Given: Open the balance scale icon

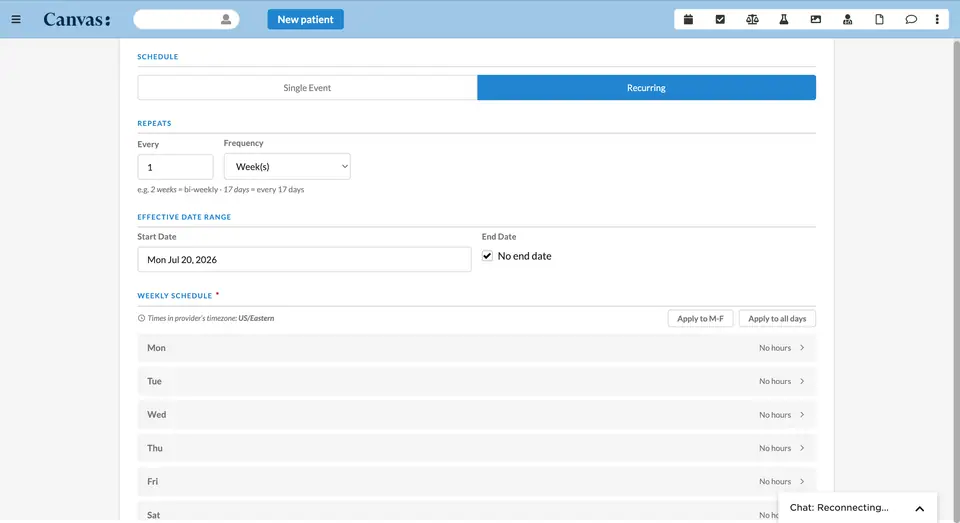Looking at the screenshot, I should (752, 20).
